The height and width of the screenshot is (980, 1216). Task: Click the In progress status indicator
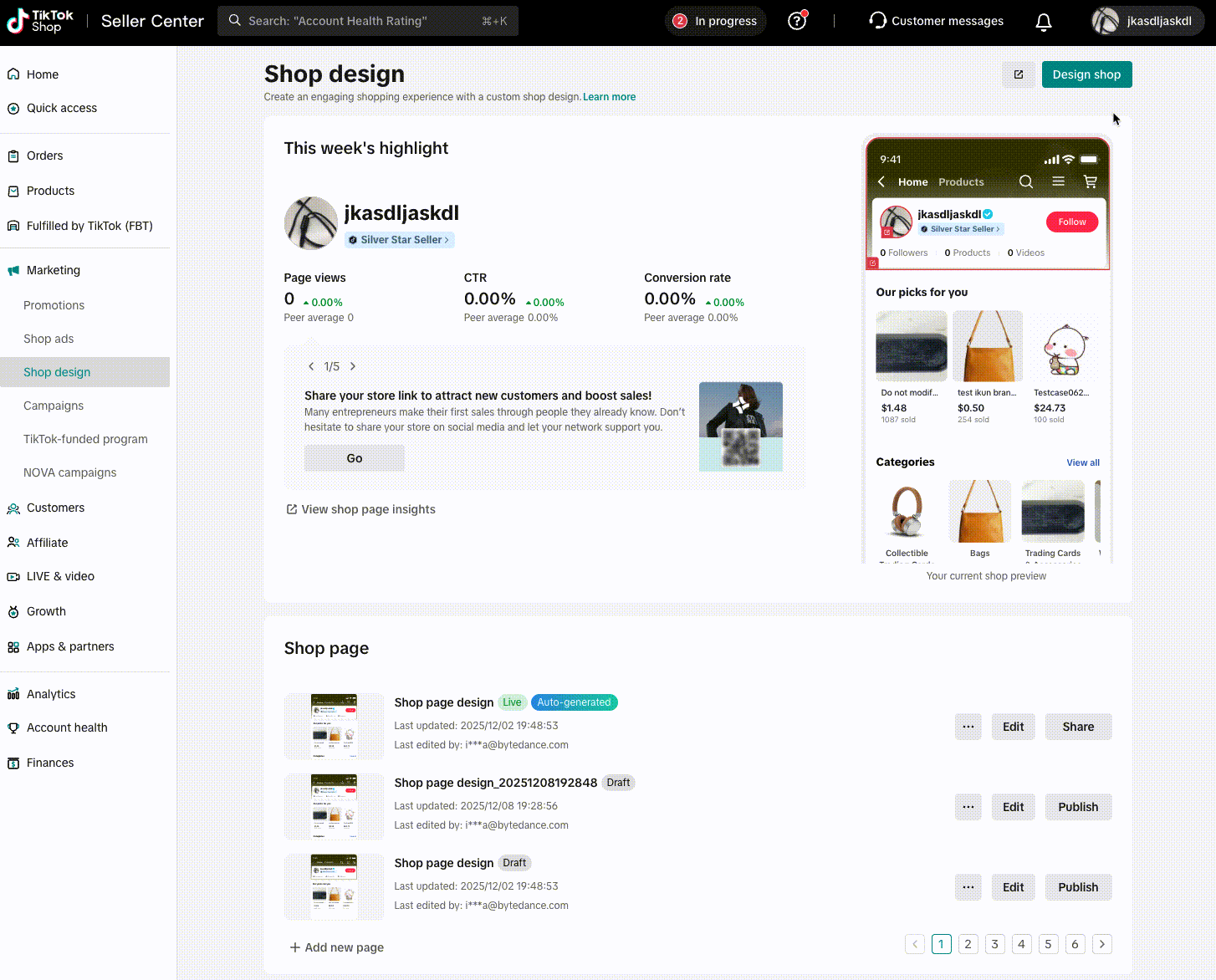[715, 21]
